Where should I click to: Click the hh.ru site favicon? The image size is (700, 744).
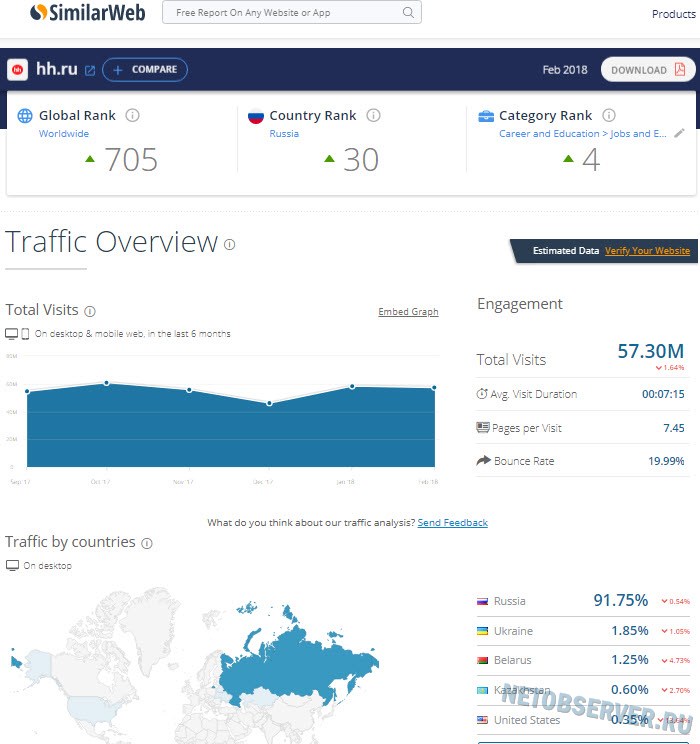tap(18, 70)
